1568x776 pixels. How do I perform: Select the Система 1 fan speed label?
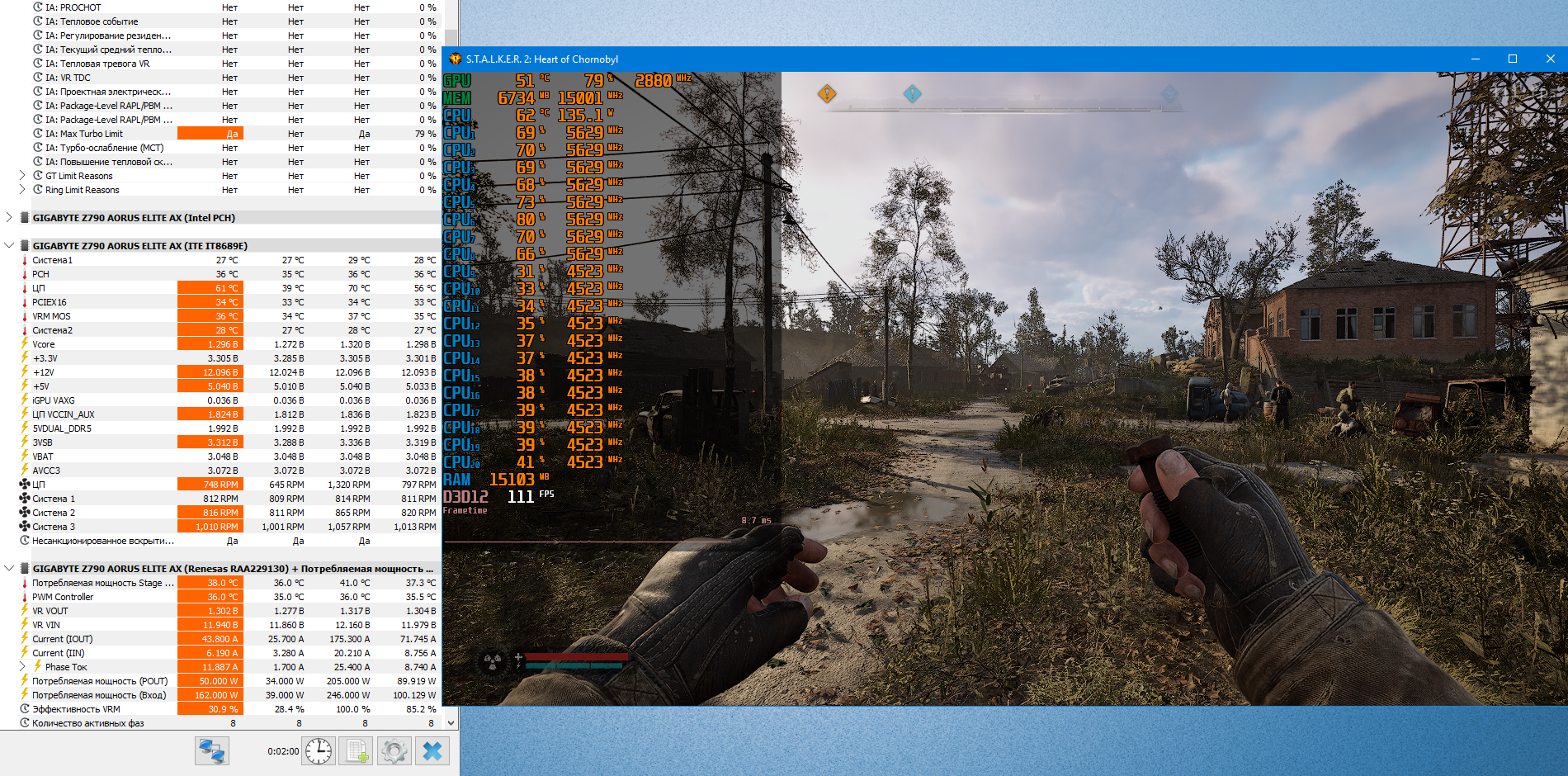pos(54,499)
